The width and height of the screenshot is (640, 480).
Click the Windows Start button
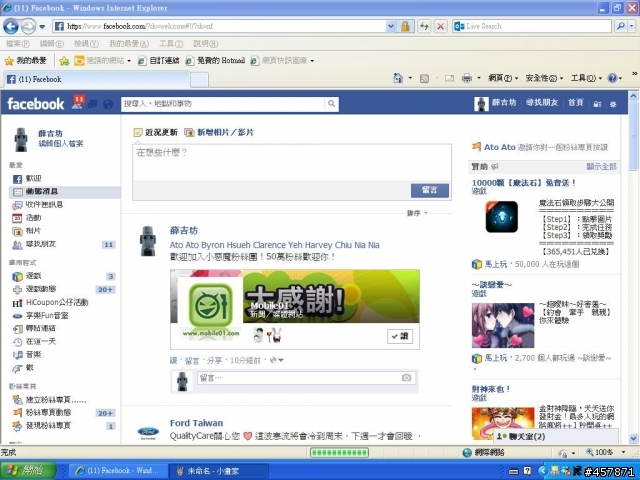pos(28,471)
